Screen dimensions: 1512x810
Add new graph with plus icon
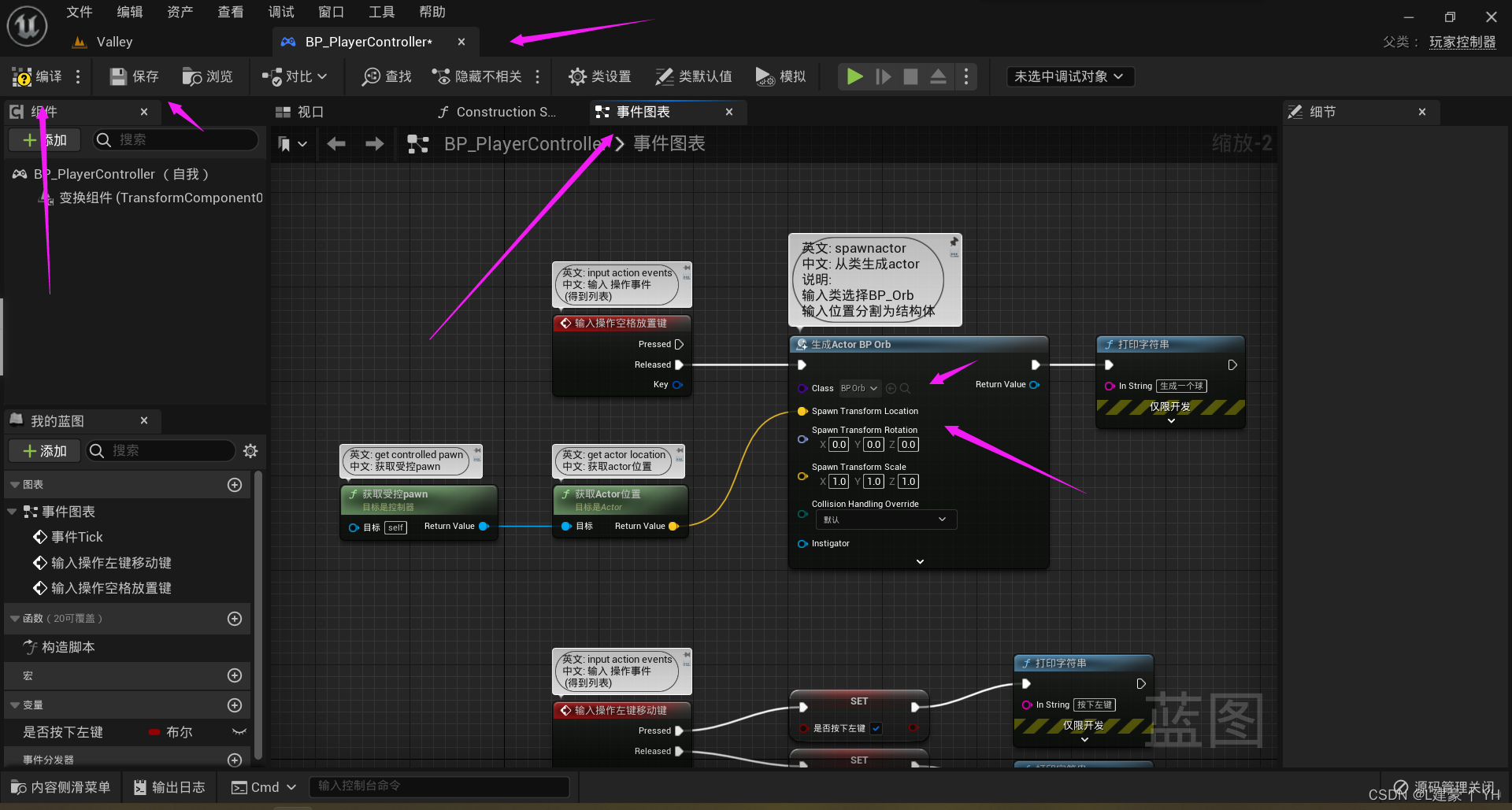[x=235, y=485]
